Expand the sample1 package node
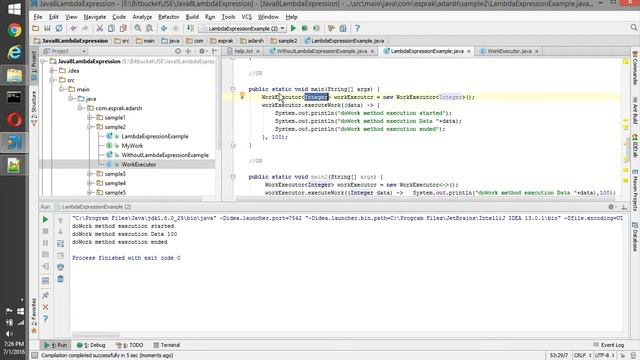Viewport: 640px width, 360px height. coord(89,118)
